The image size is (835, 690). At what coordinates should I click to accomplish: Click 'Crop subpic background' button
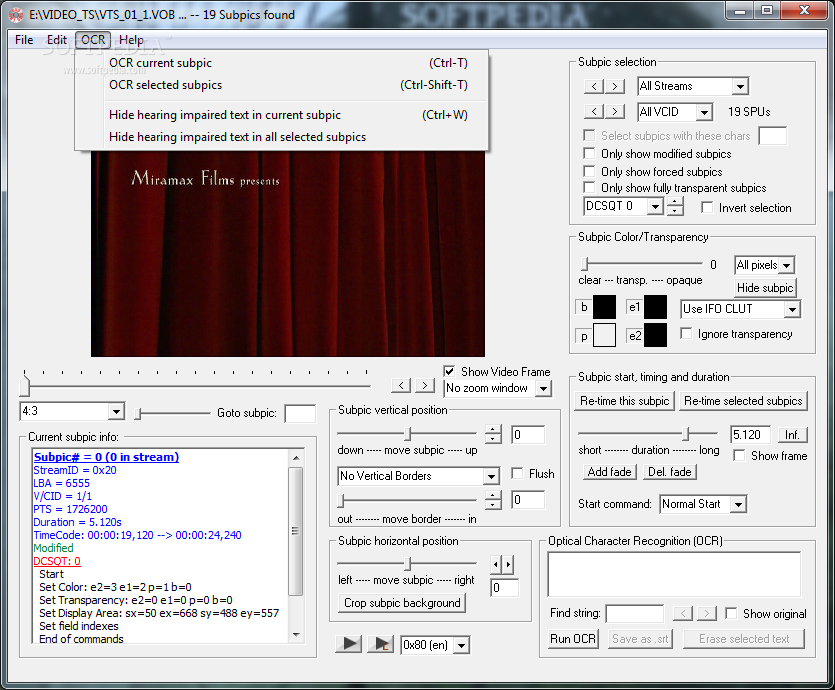402,603
